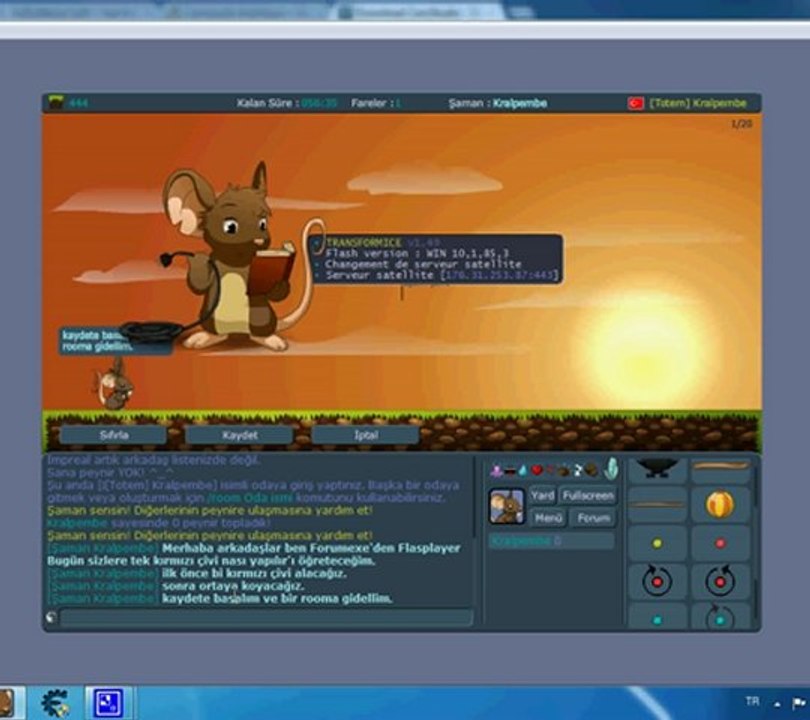810x720 pixels.
Task: Click the Kalan Süre timer text
Action: coord(287,103)
